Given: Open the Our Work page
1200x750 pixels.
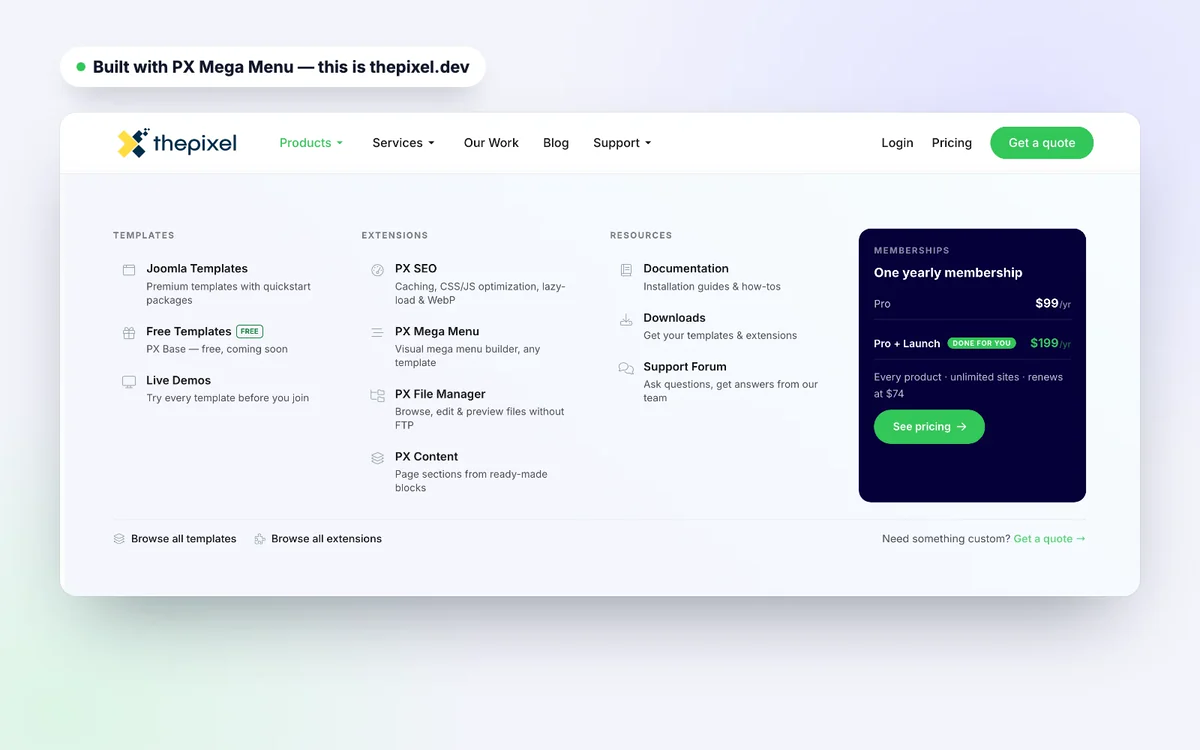Looking at the screenshot, I should click(491, 143).
